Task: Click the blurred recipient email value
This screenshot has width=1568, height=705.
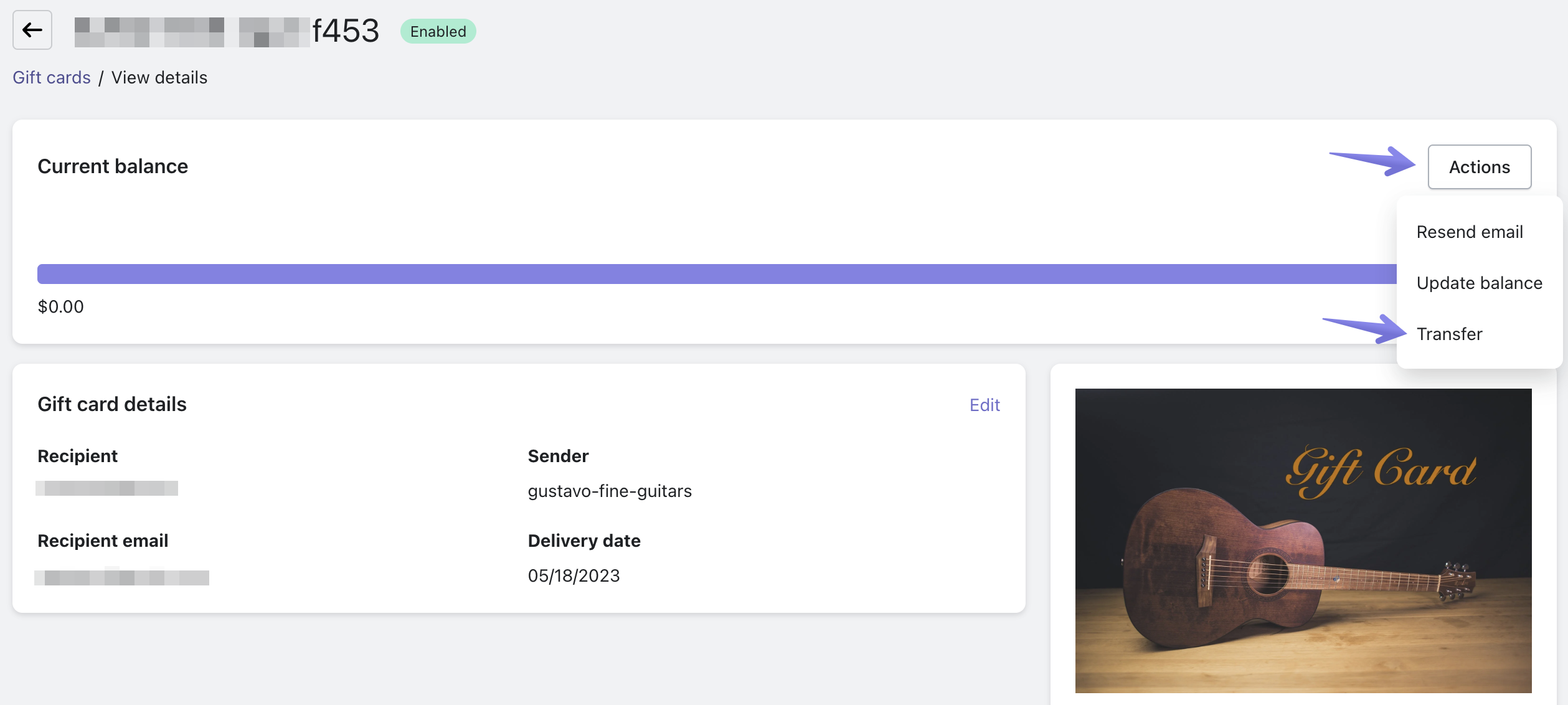Action: coord(122,577)
